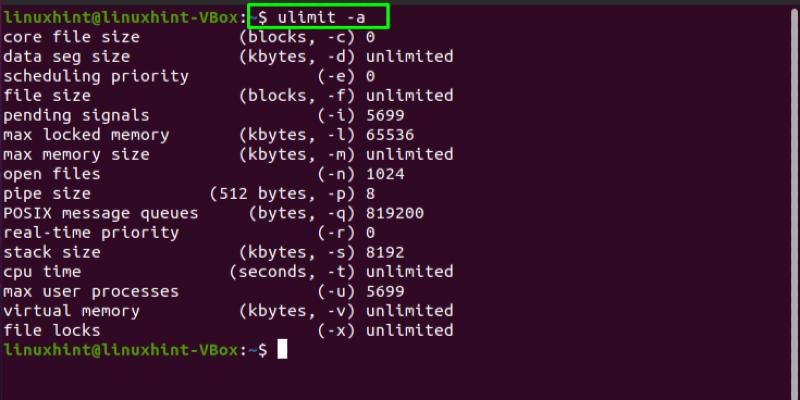Click the core file size line
This screenshot has height=400, width=800.
[x=71, y=37]
